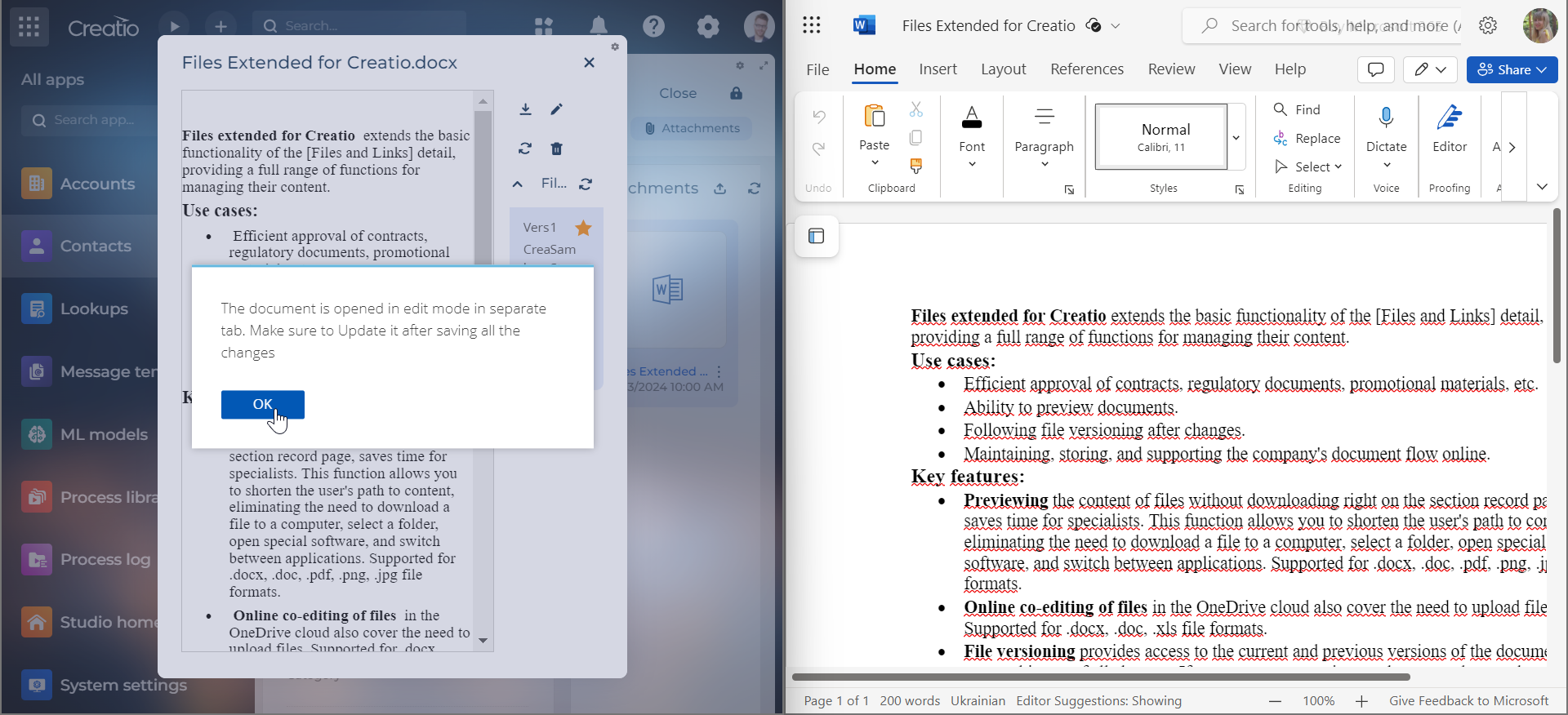Open Creatio user profile avatar
The image size is (1568, 715).
pos(759,27)
